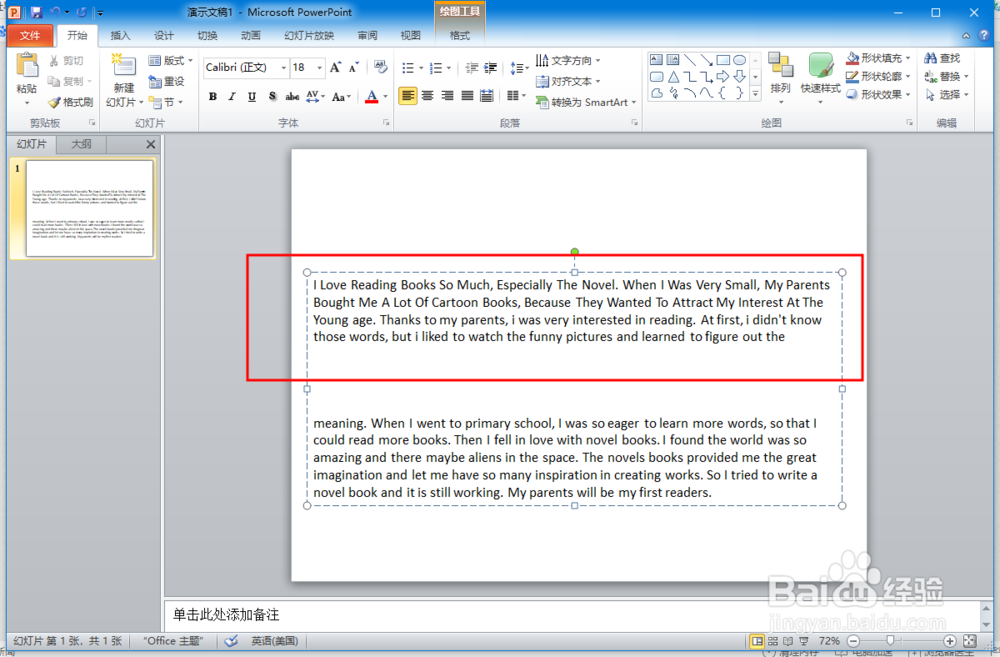The width and height of the screenshot is (1000, 657).
Task: Click the Find button
Action: coord(942,58)
